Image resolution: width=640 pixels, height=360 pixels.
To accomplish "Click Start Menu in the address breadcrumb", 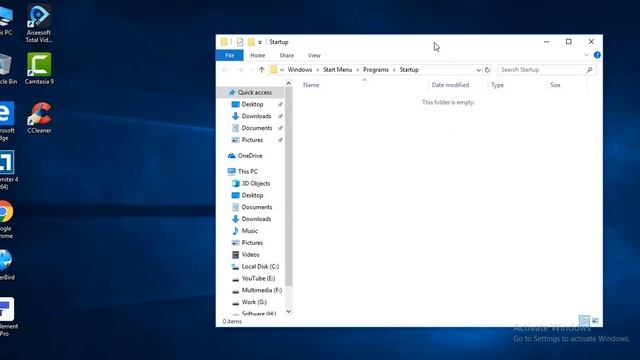I will point(338,70).
